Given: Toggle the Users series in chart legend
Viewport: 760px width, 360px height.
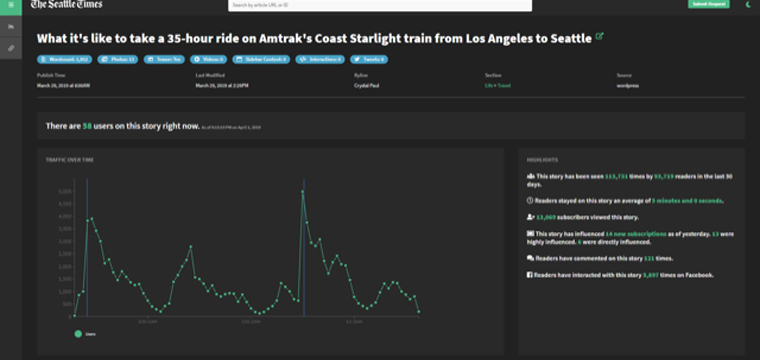Looking at the screenshot, I should tap(84, 334).
